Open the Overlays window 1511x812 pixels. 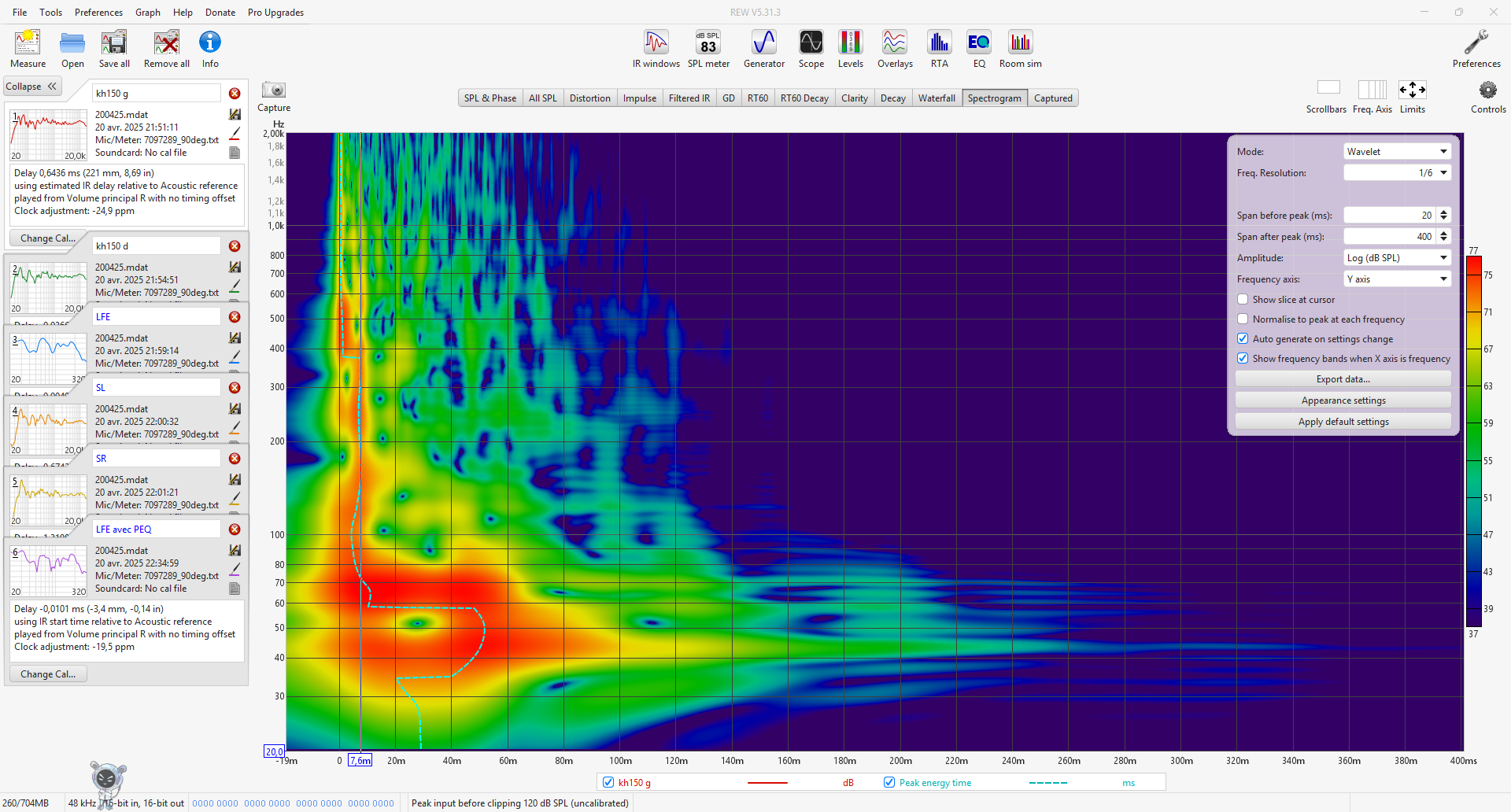point(895,49)
